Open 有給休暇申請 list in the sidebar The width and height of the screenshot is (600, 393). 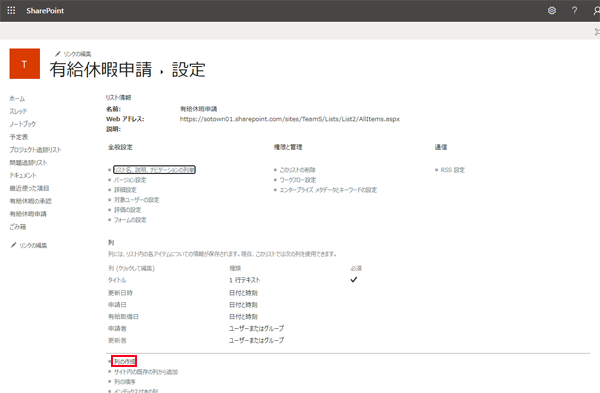pyautogui.click(x=28, y=214)
